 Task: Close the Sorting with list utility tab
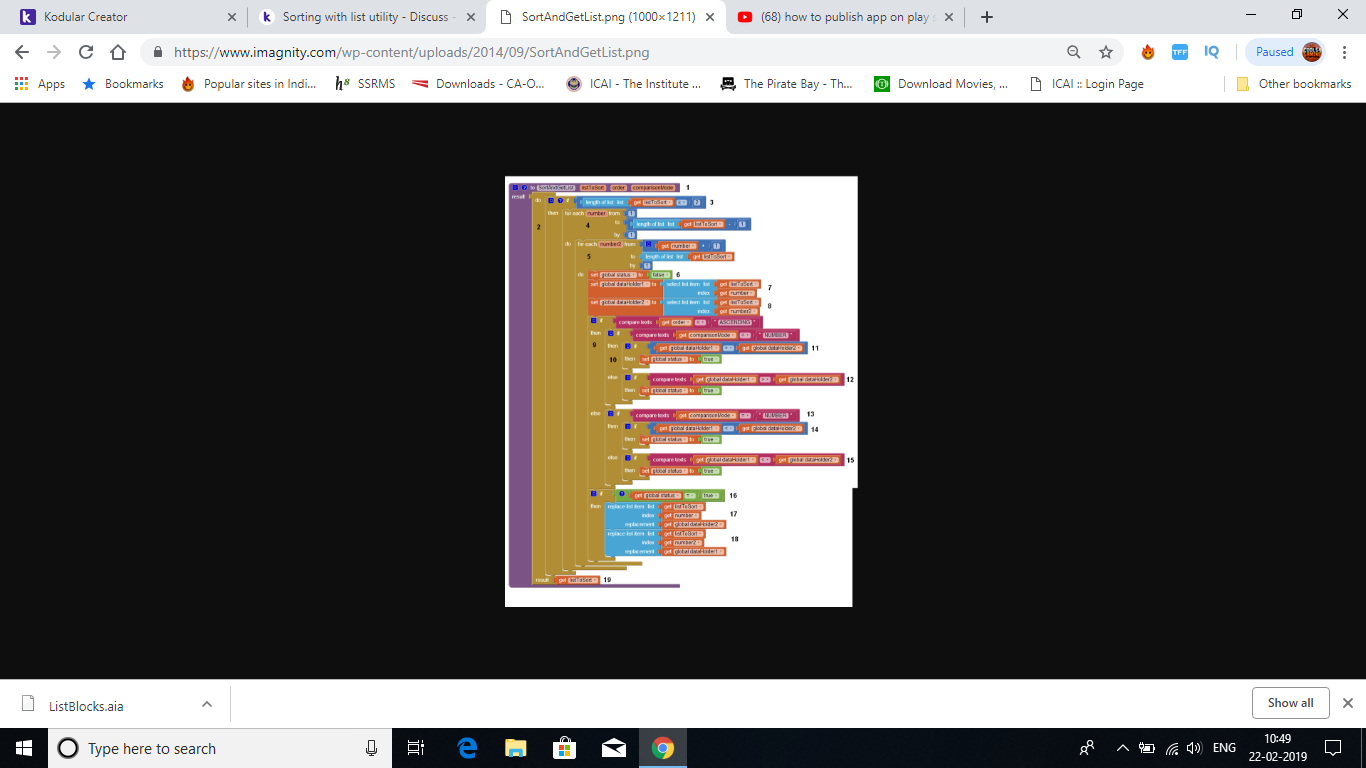point(470,17)
